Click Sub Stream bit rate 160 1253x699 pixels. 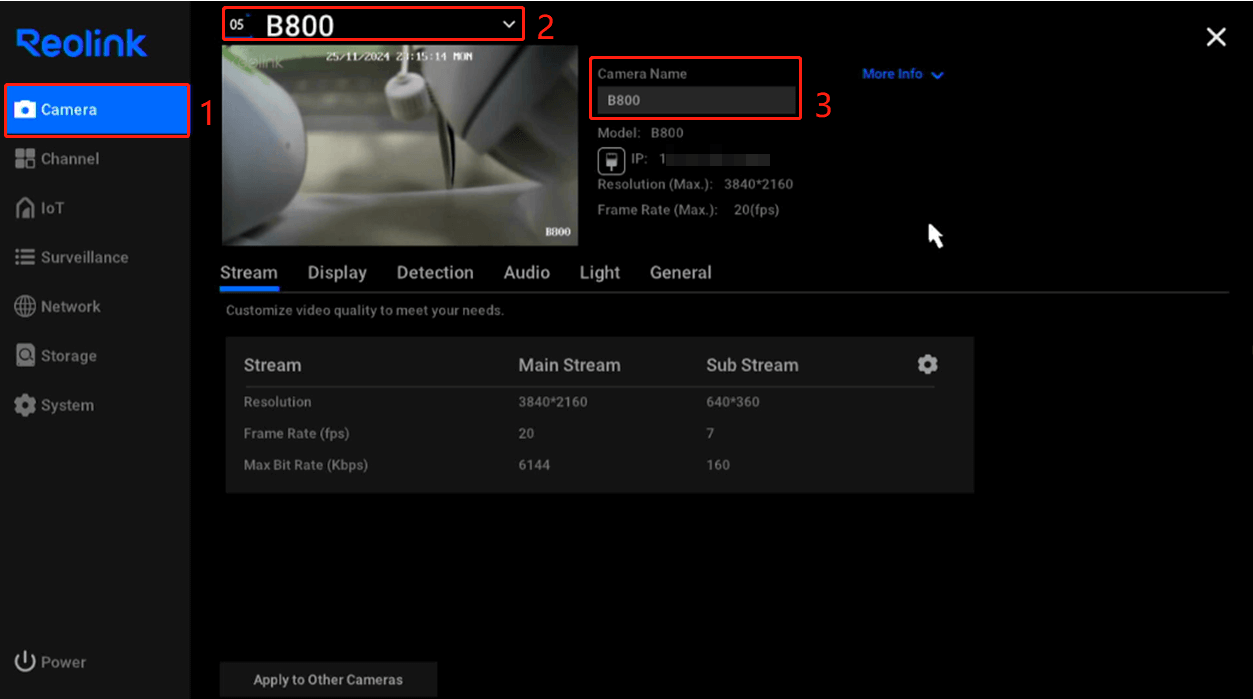(x=718, y=465)
